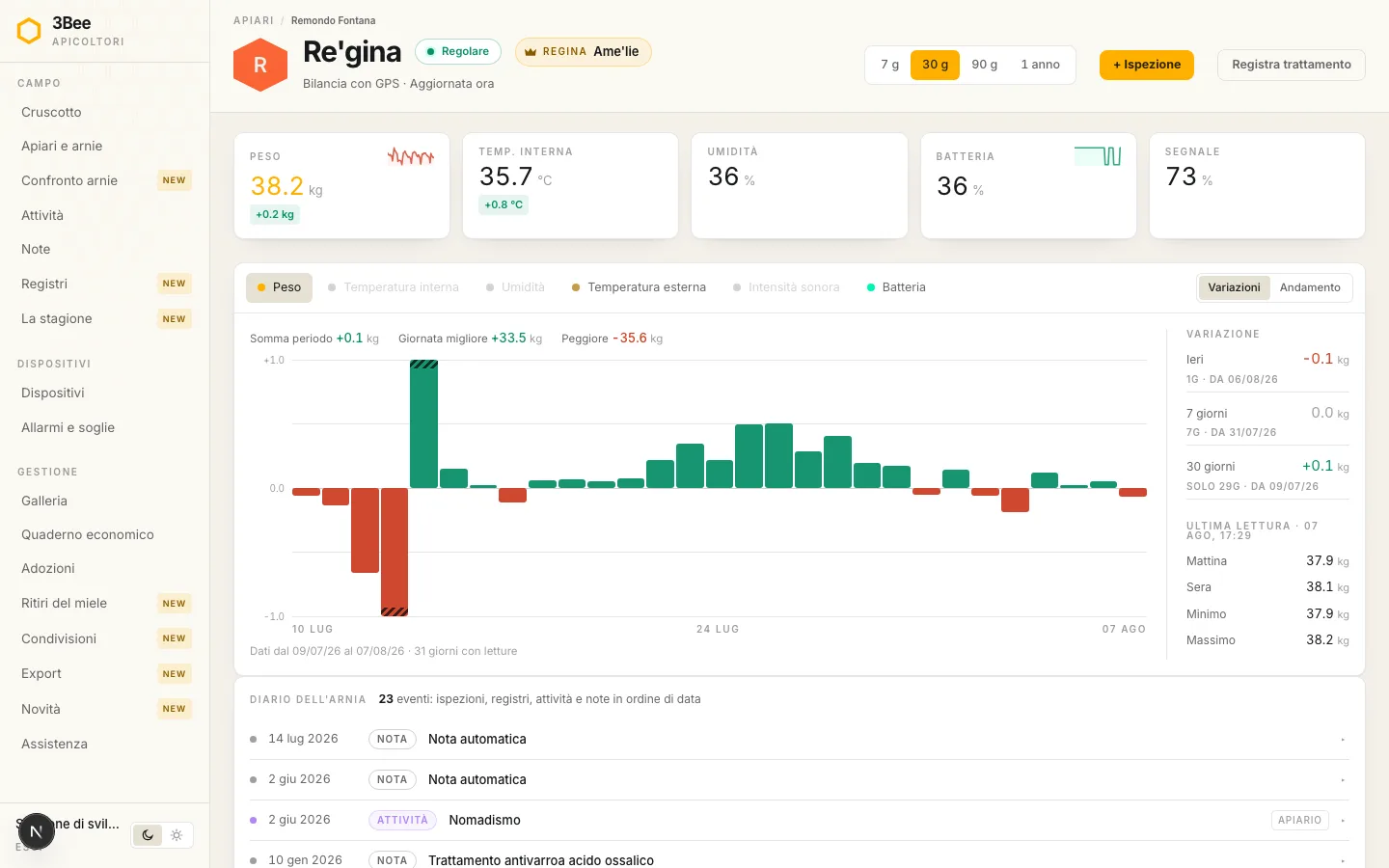The image size is (1389, 868).
Task: Click the APIARIO tag on Nomadismo row
Action: [x=1299, y=821]
